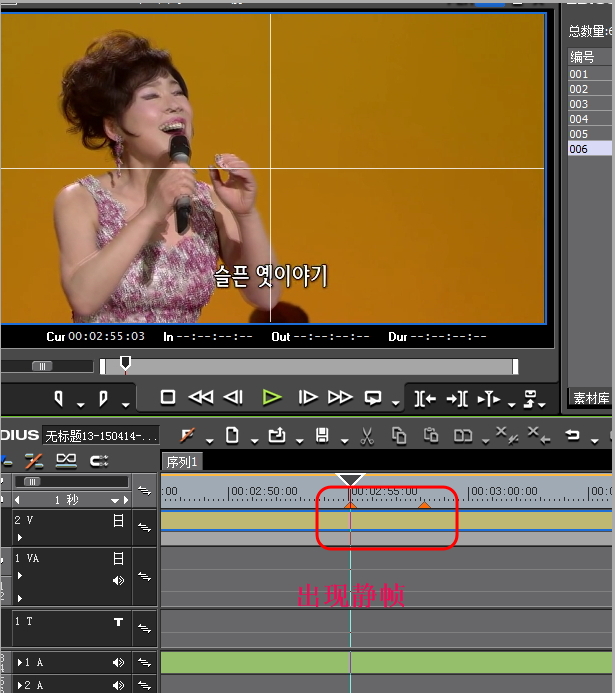The image size is (615, 693).
Task: Open the Set Out dropdown arrow
Action: [126, 405]
